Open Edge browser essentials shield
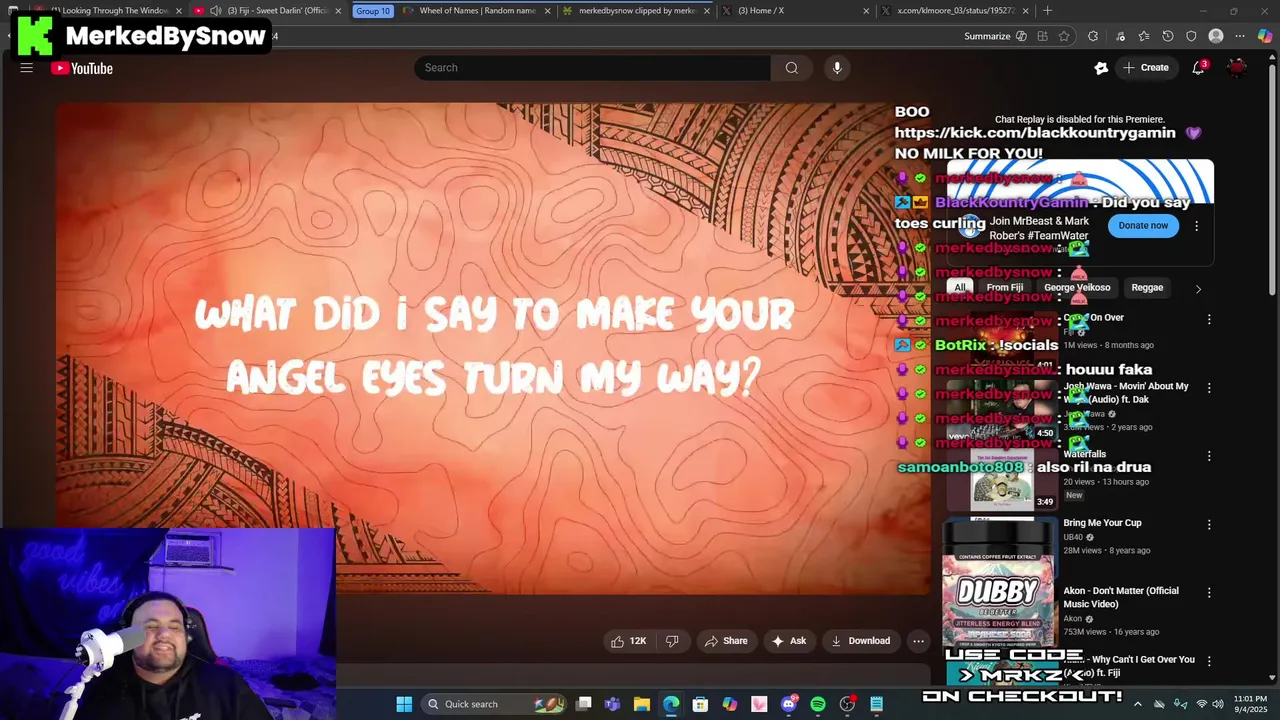Screen dimensions: 1280x720 [1191, 36]
